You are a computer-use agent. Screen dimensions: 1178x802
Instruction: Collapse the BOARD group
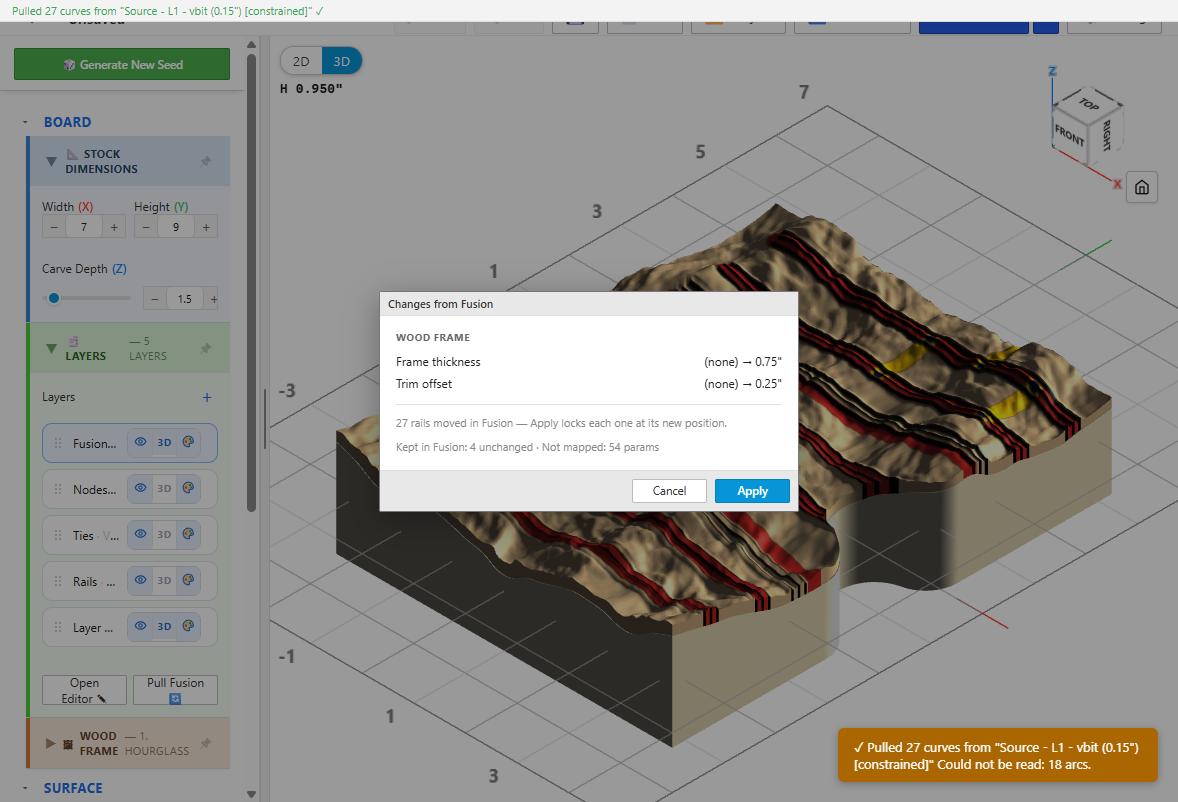[x=25, y=122]
